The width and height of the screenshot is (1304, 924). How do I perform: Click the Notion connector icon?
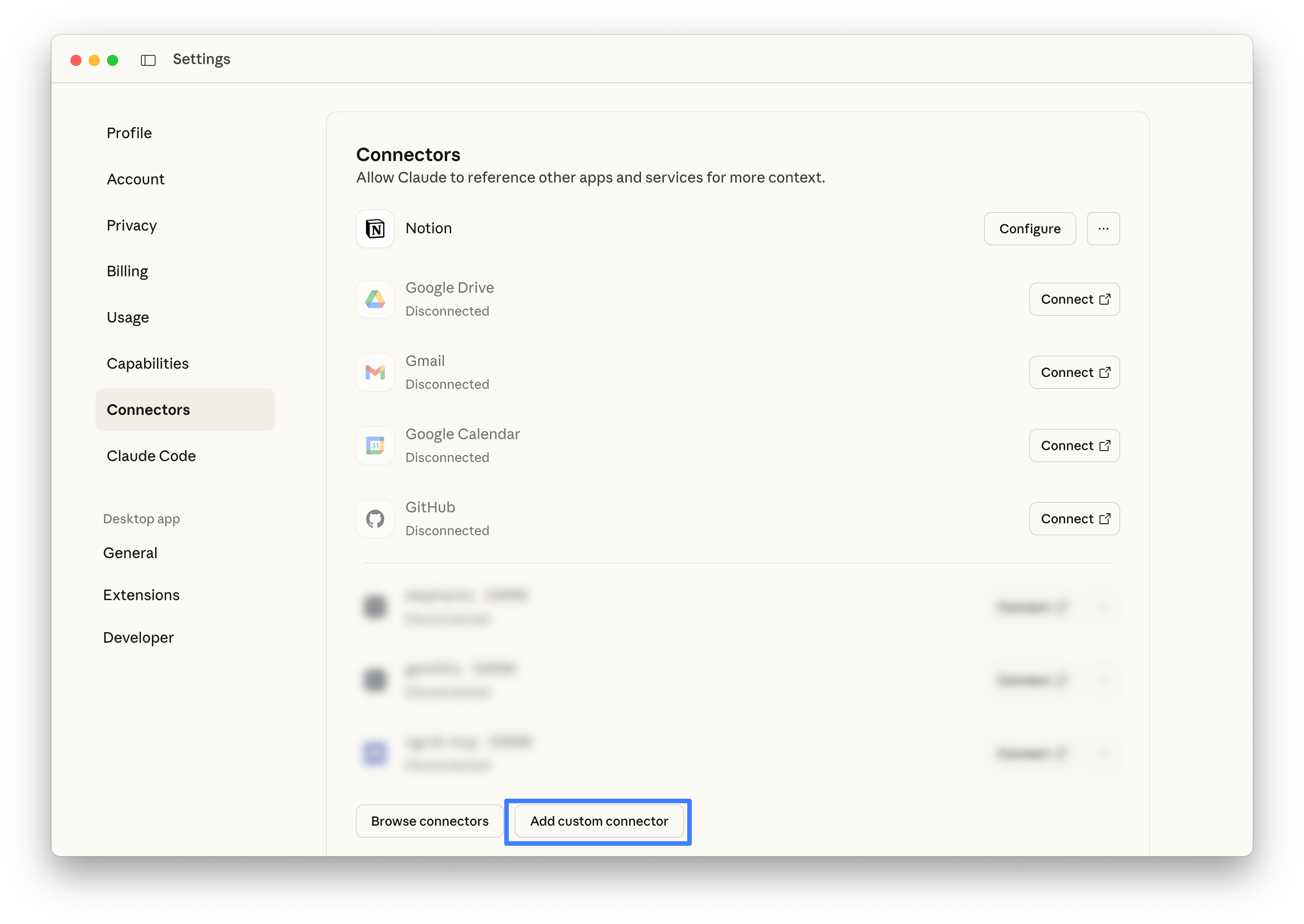tap(375, 229)
